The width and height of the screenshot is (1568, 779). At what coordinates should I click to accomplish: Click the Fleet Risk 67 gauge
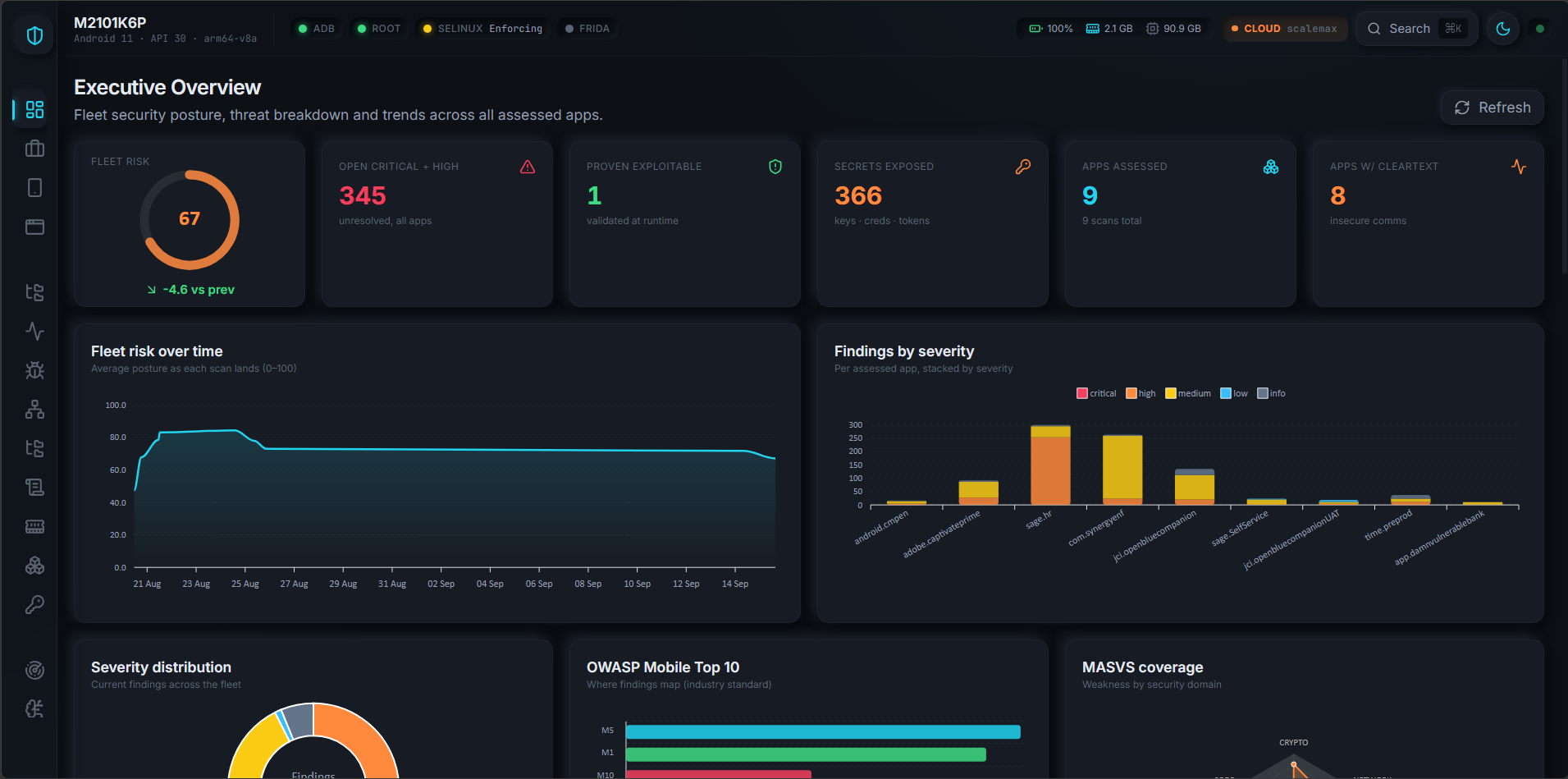(x=190, y=219)
